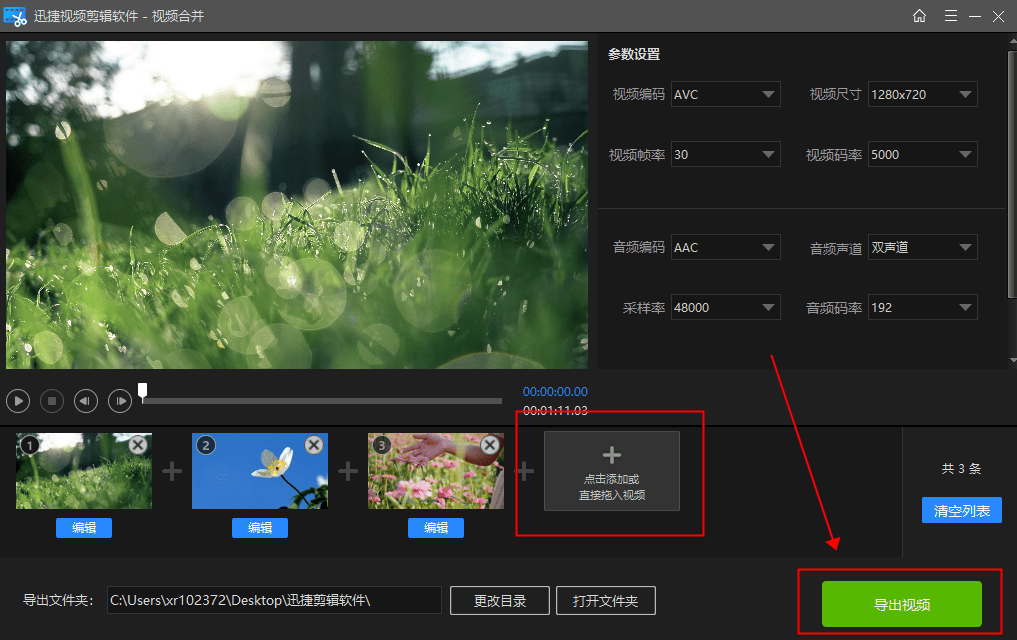Screen dimensions: 1017x640
Task: Open the 视频帧率 30 dropdown
Action: pos(725,154)
